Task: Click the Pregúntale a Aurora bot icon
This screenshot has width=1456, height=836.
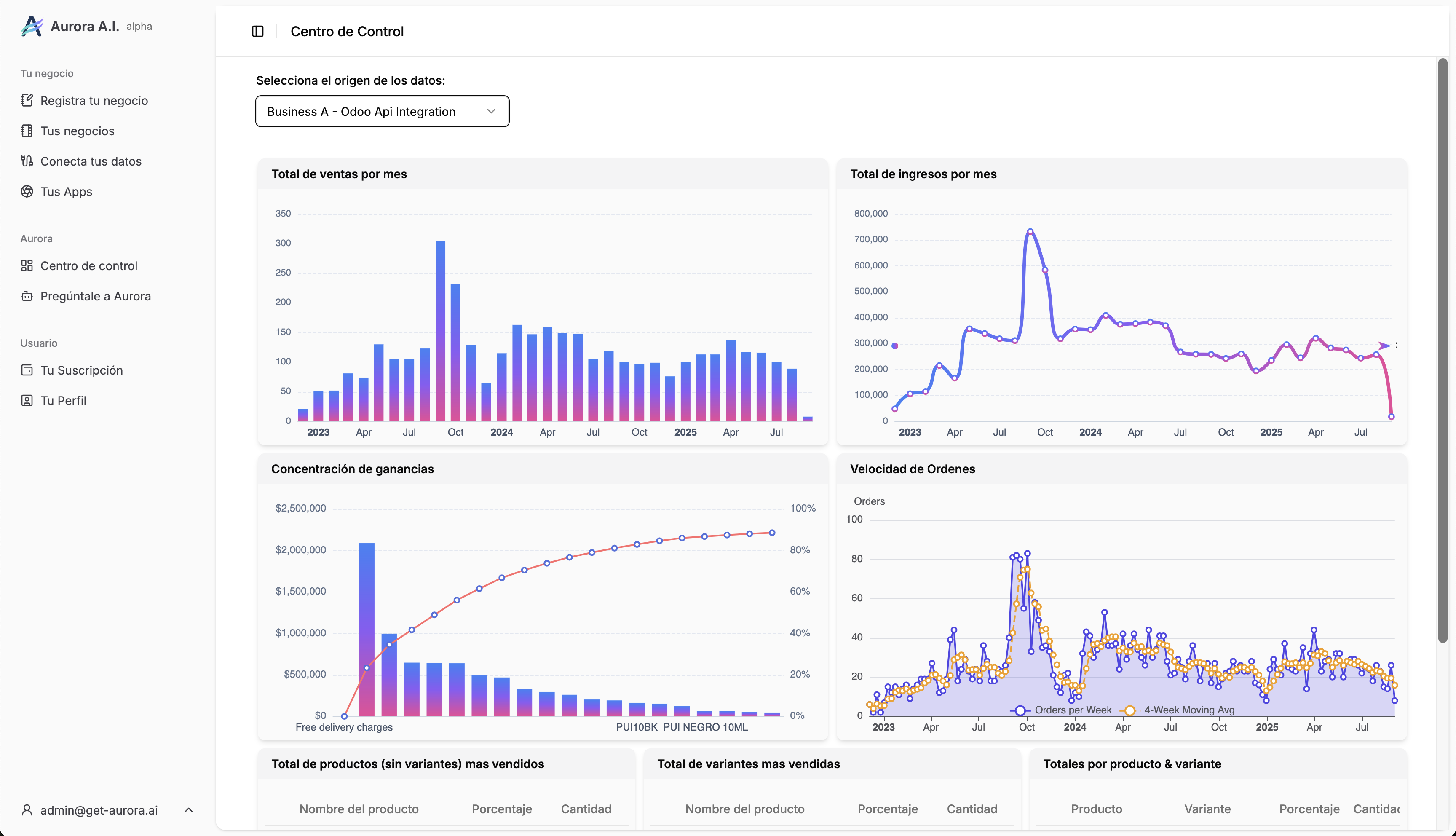Action: (x=27, y=296)
